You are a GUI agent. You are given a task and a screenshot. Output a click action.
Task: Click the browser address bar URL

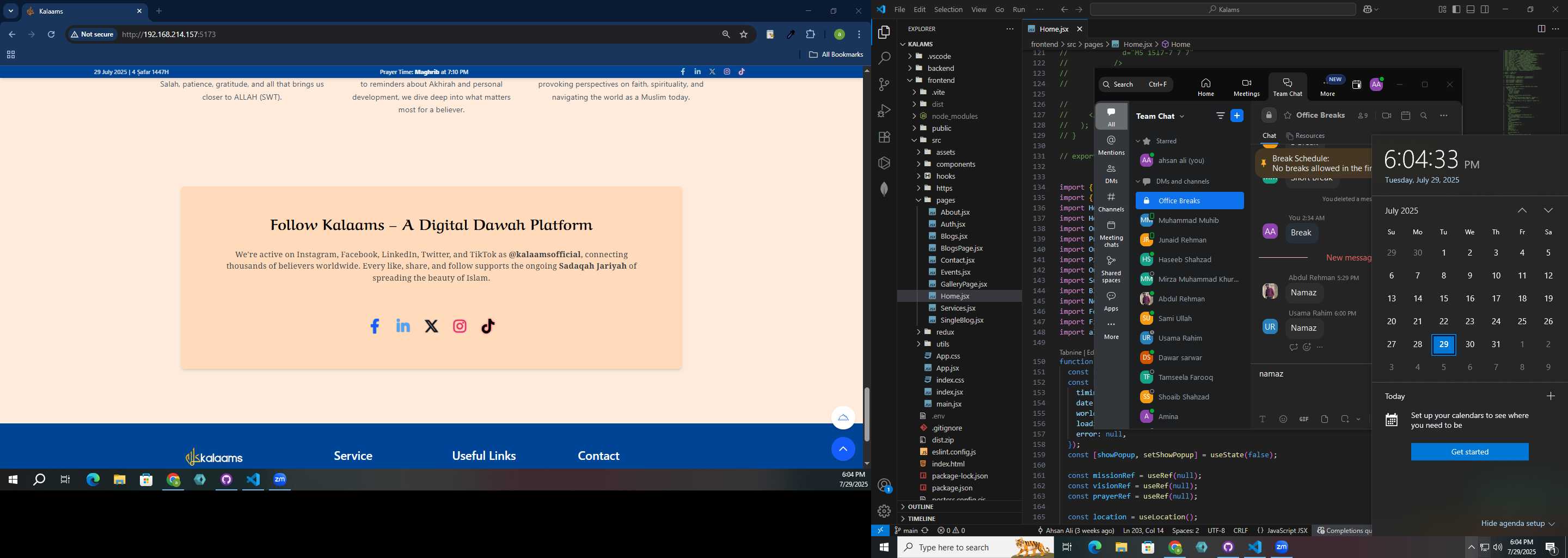coord(169,35)
